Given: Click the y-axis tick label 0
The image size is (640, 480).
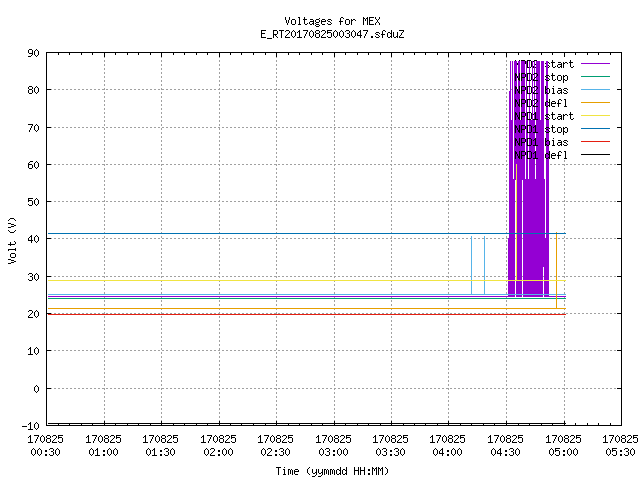Looking at the screenshot, I should [x=36, y=389].
